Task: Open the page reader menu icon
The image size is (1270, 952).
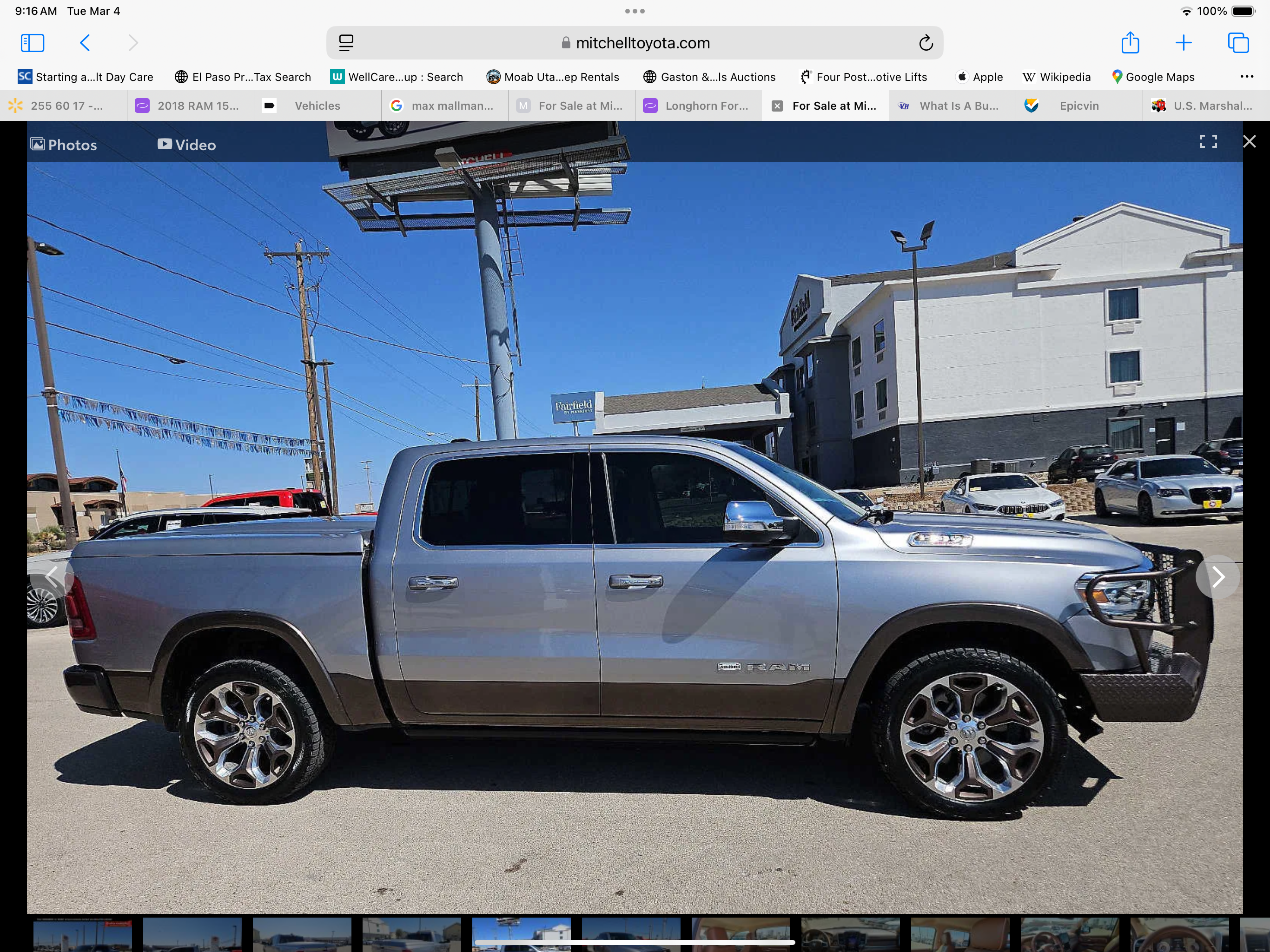Action: [346, 43]
